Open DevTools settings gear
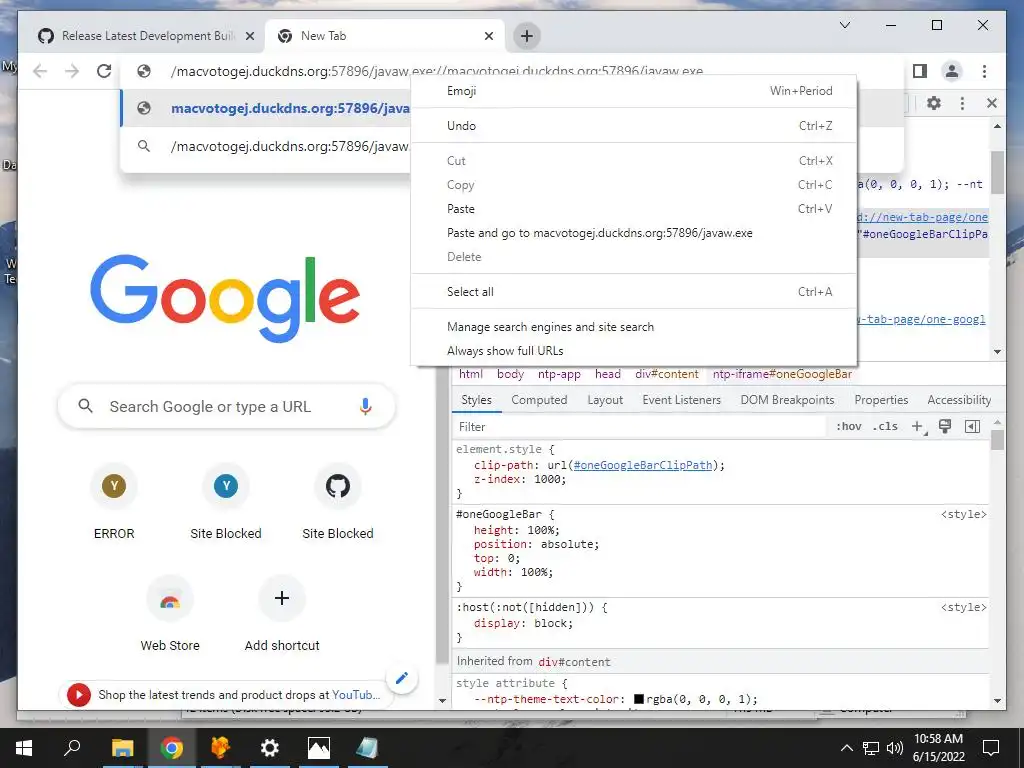 [934, 103]
